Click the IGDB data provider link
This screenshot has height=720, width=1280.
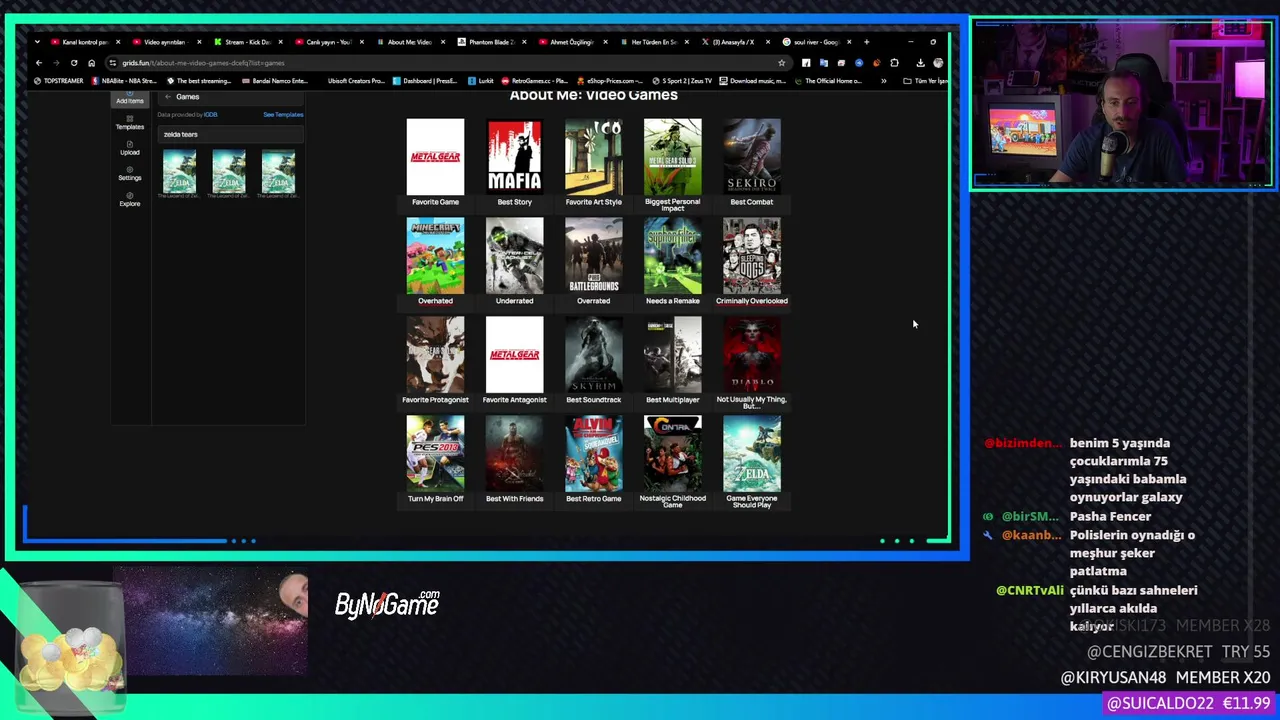pyautogui.click(x=211, y=115)
